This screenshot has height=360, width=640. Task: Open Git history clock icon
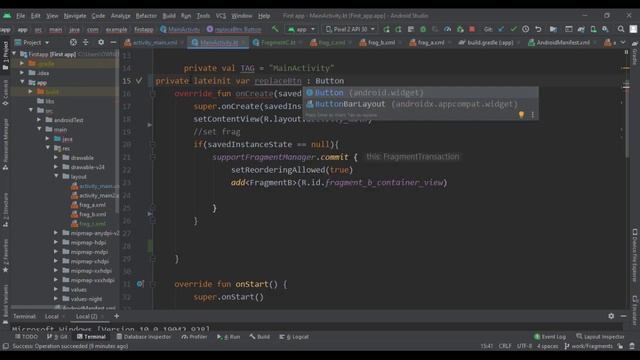pyautogui.click(x=526, y=29)
